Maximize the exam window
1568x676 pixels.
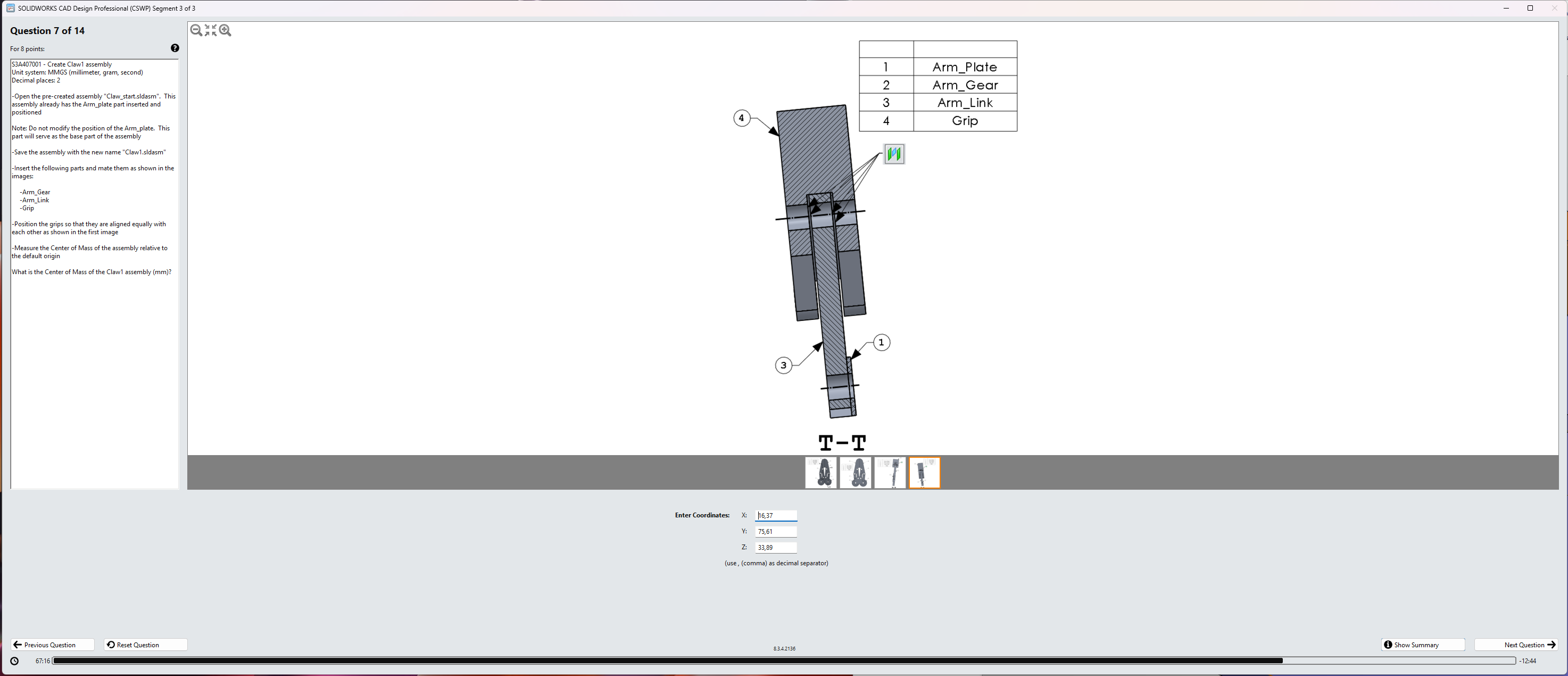[1530, 9]
